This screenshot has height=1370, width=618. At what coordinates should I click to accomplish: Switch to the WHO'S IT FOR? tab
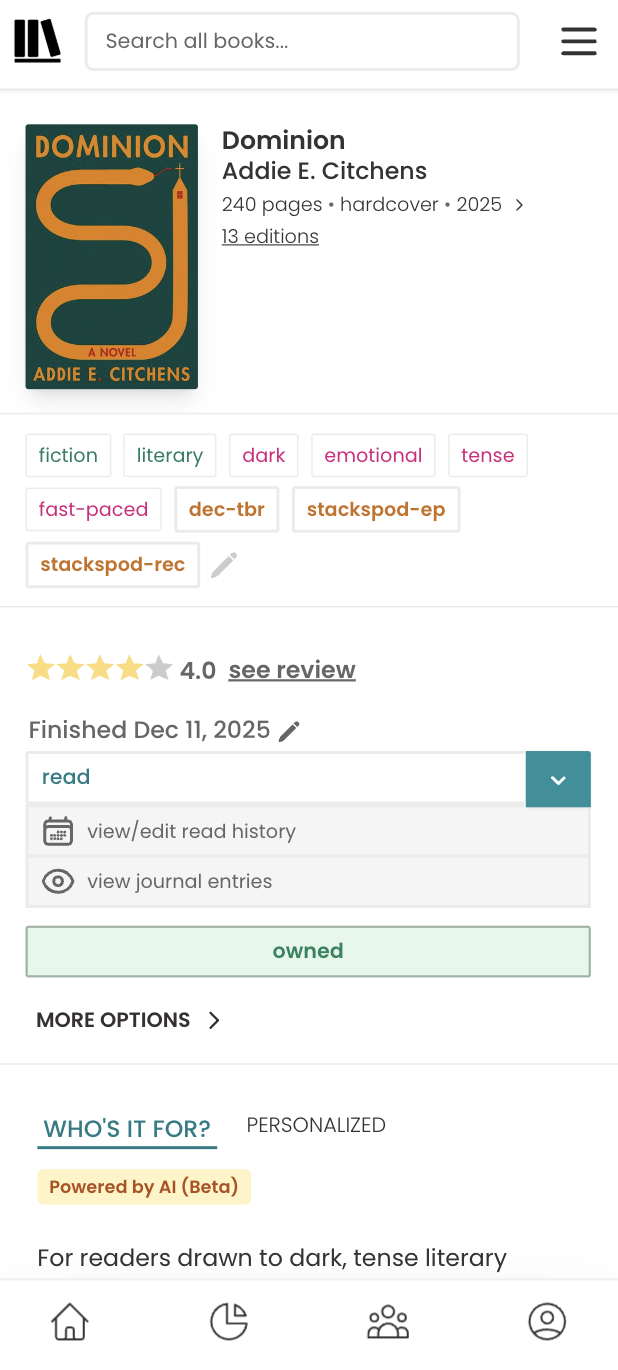tap(127, 1128)
